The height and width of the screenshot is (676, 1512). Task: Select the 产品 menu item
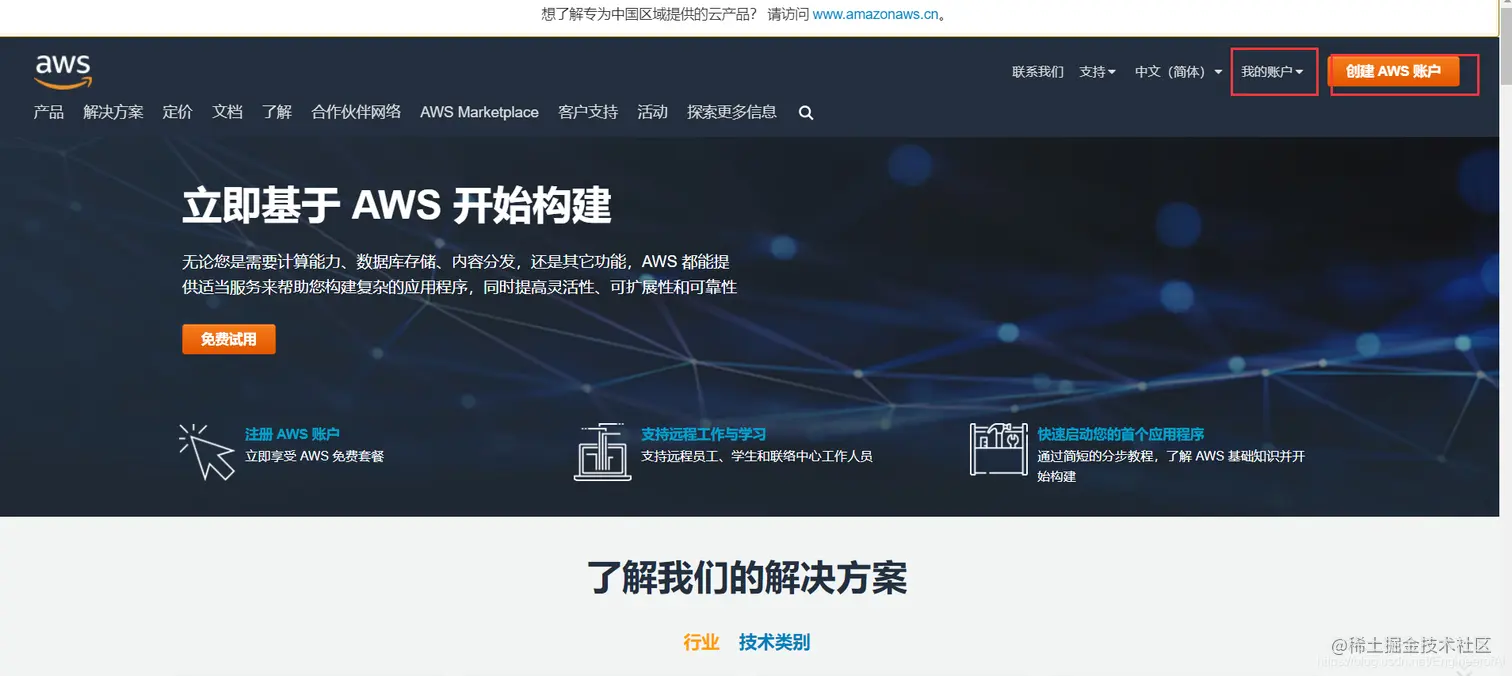(x=49, y=112)
